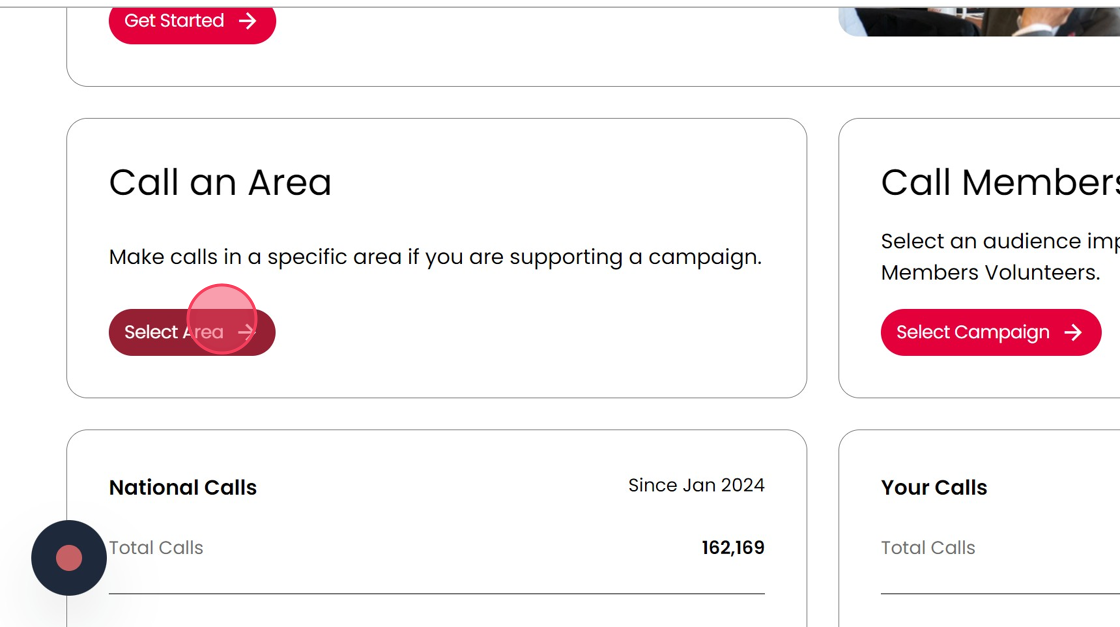Screen dimensions: 1120x627
Task: Click the red dot inside the floating button
Action: [x=69, y=558]
